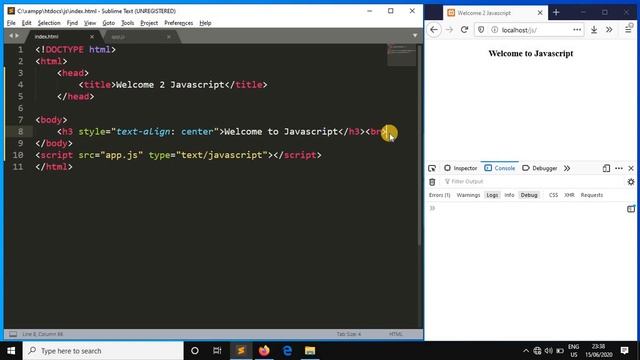Open the Firefox downloads panel
The width and height of the screenshot is (640, 360).
click(x=594, y=30)
